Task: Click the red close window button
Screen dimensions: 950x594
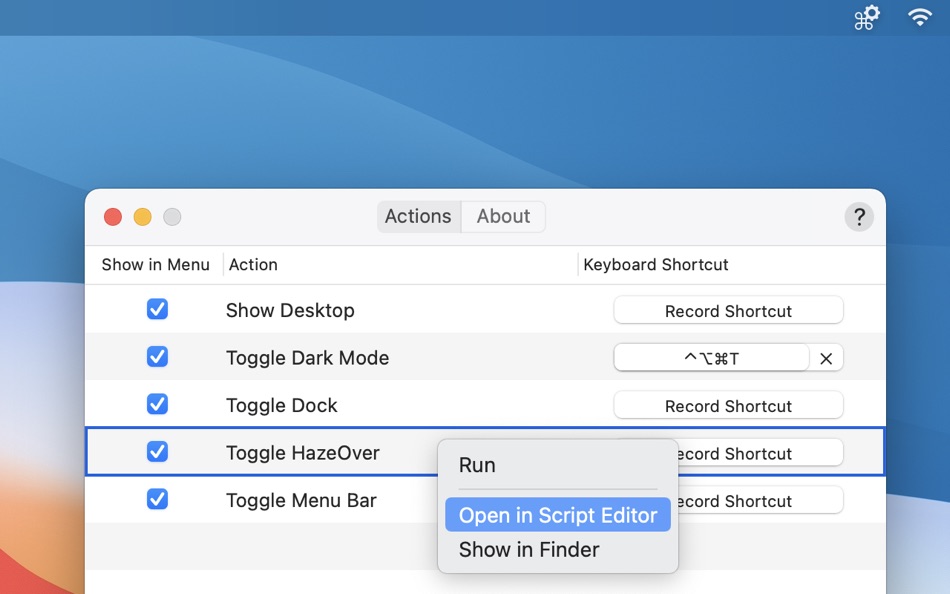Action: (x=113, y=217)
